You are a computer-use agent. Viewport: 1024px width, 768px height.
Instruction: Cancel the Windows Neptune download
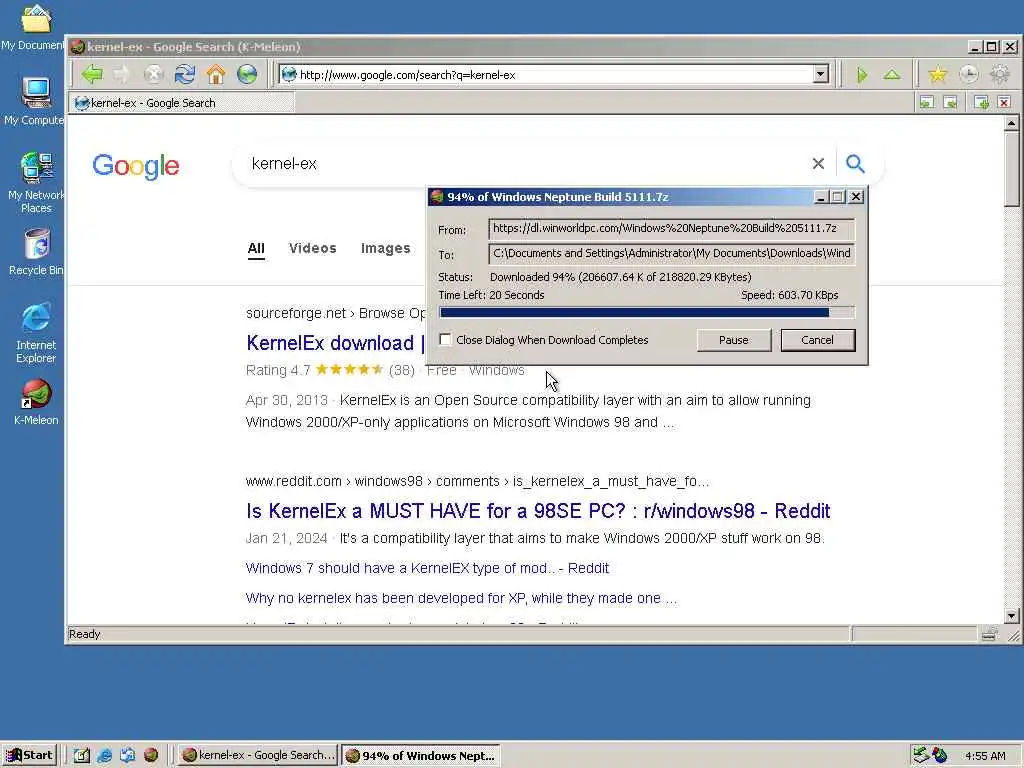pos(818,340)
